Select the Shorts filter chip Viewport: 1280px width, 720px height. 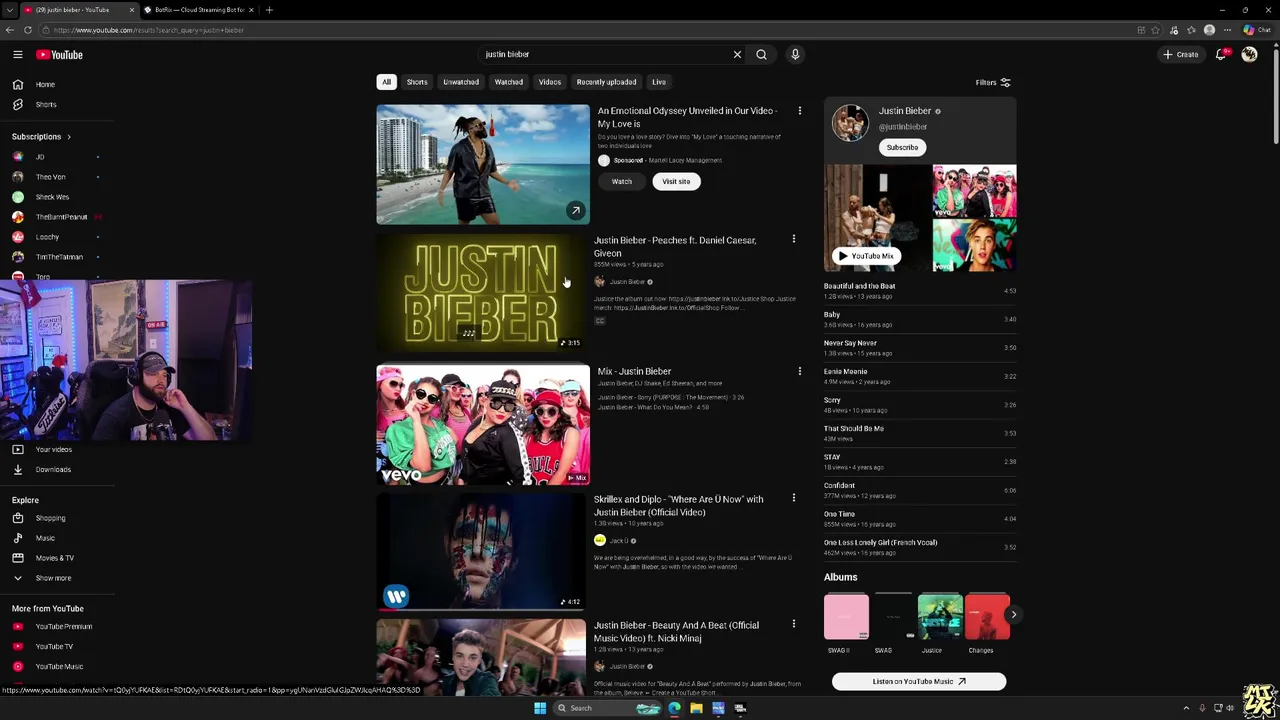coord(417,82)
